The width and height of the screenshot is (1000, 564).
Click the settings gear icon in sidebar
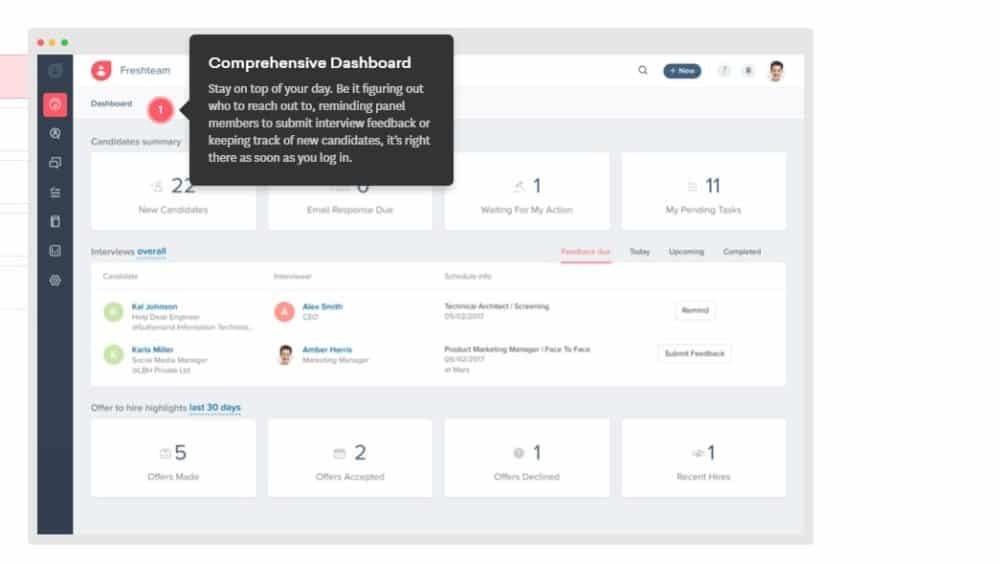[55, 281]
